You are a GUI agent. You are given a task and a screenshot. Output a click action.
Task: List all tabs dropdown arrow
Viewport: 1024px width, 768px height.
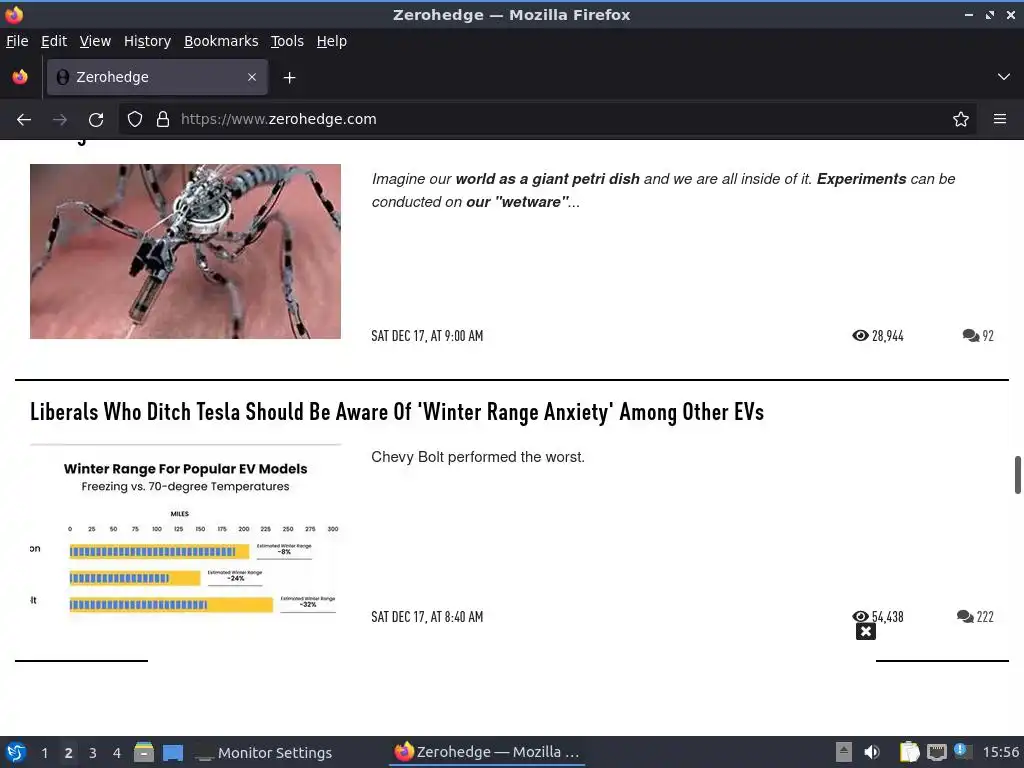1003,77
